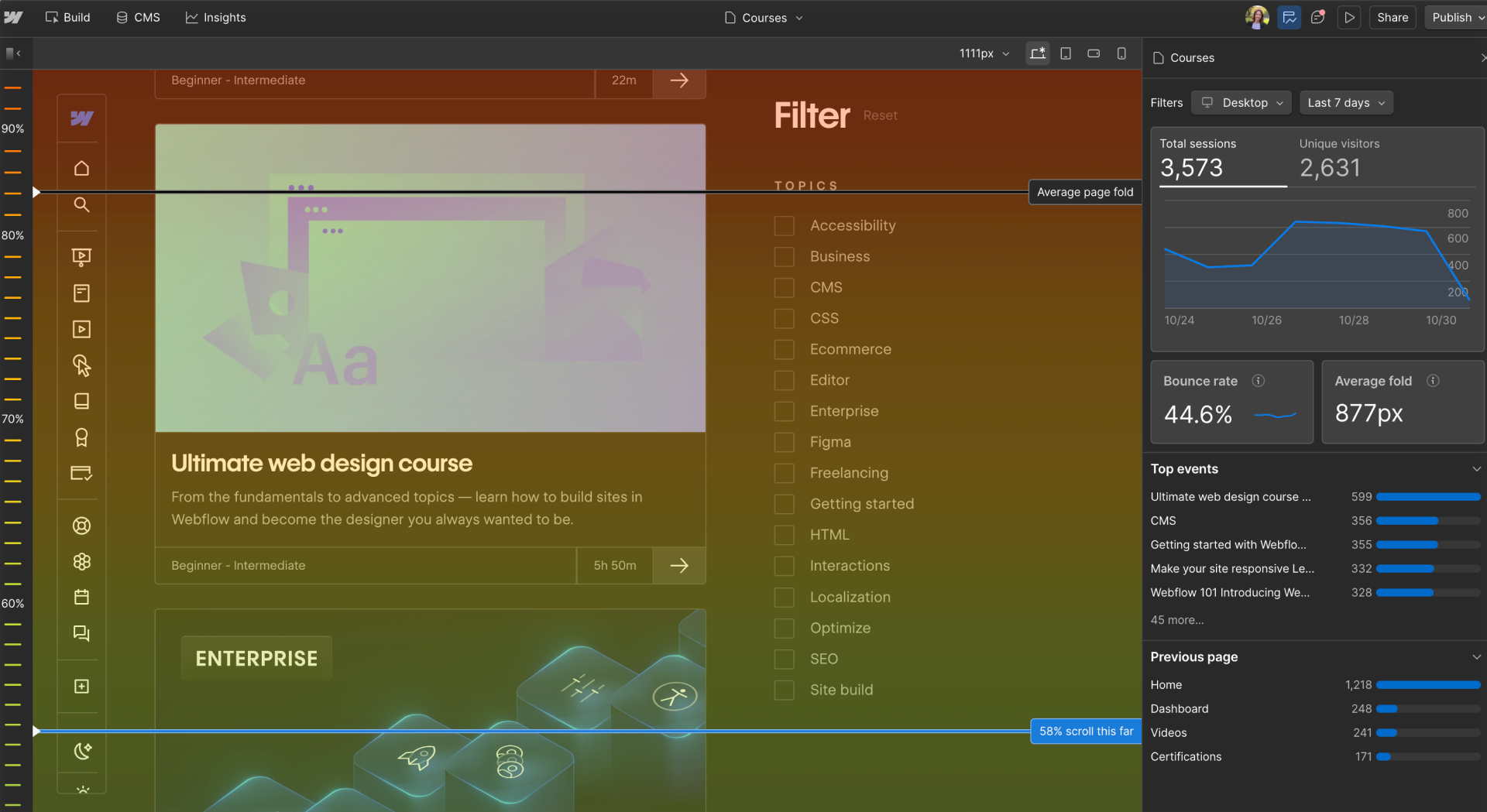Viewport: 1487px width, 812px height.
Task: Check the Accessibility topic checkbox
Action: (784, 225)
